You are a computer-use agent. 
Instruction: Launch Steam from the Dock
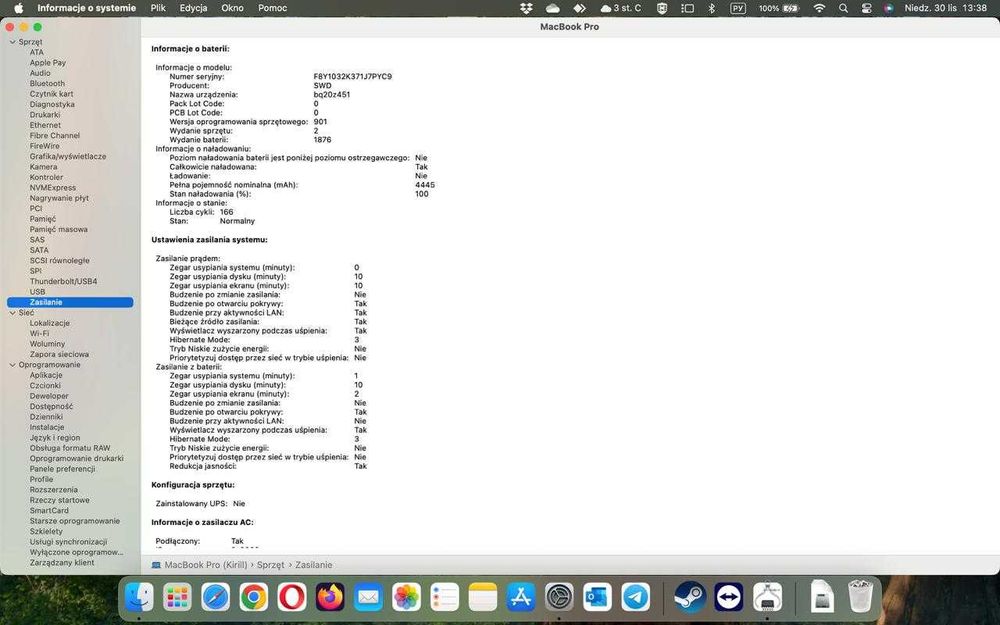[x=690, y=598]
